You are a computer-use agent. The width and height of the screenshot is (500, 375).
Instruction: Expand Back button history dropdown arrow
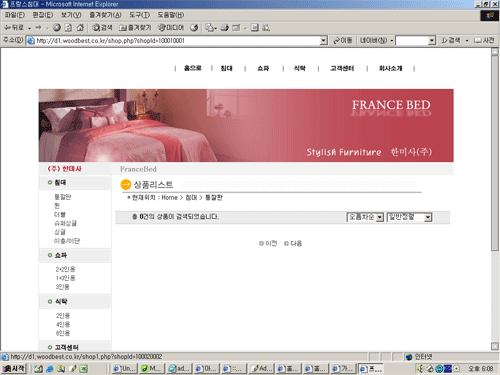click(x=29, y=28)
